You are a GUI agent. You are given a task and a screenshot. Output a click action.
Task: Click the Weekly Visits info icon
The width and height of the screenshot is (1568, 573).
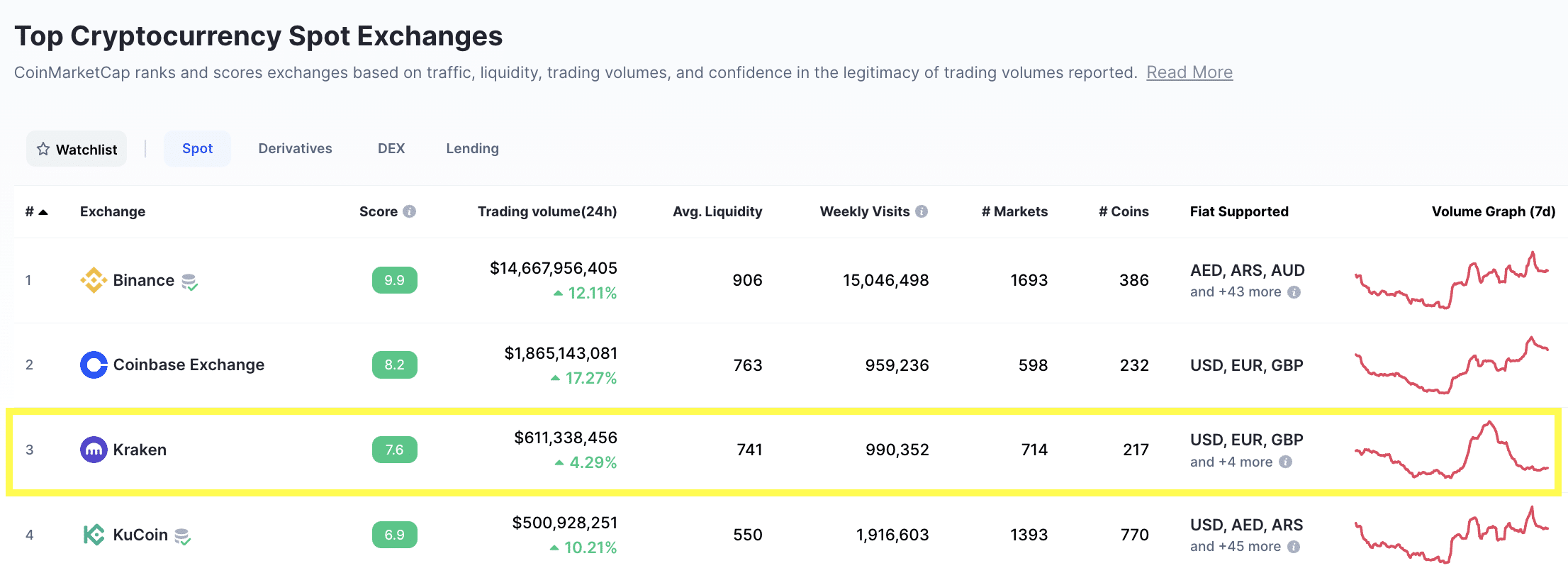coord(922,211)
